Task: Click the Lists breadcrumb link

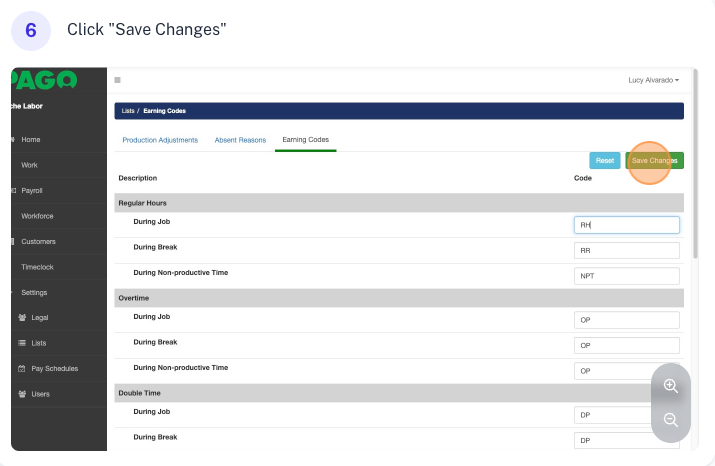Action: coord(127,111)
